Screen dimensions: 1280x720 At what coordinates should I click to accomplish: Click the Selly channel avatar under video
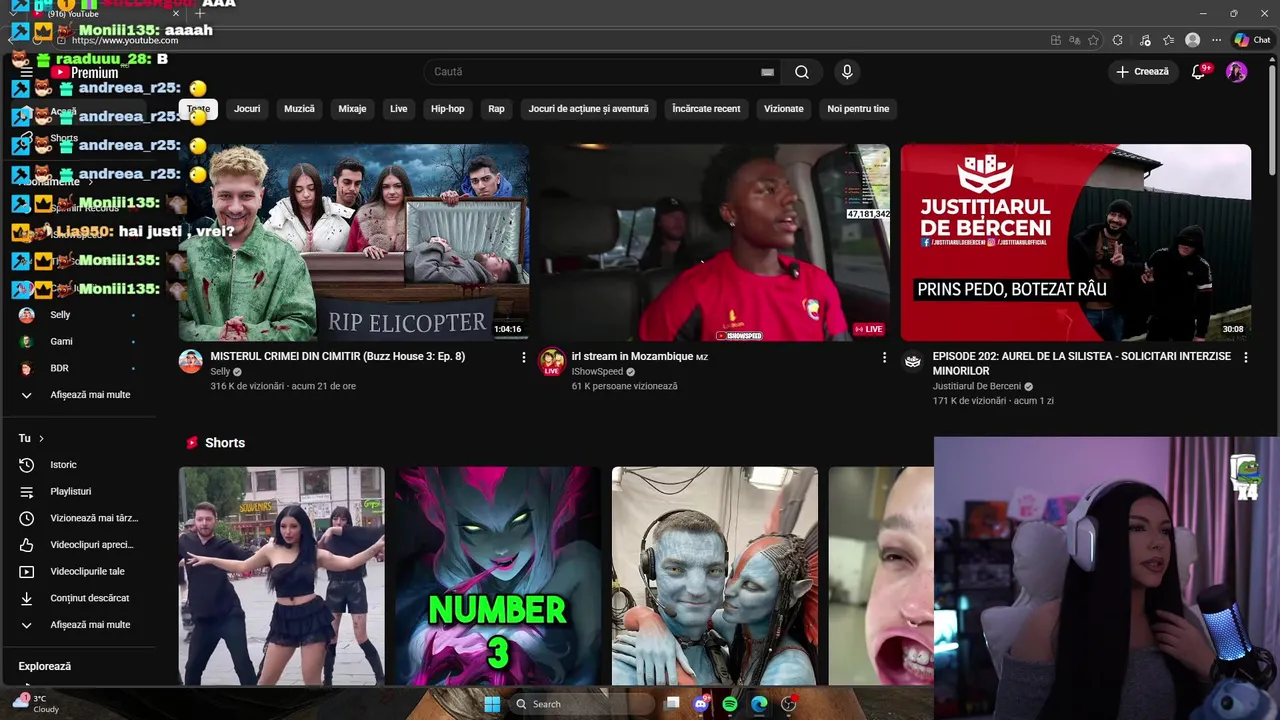pyautogui.click(x=191, y=361)
